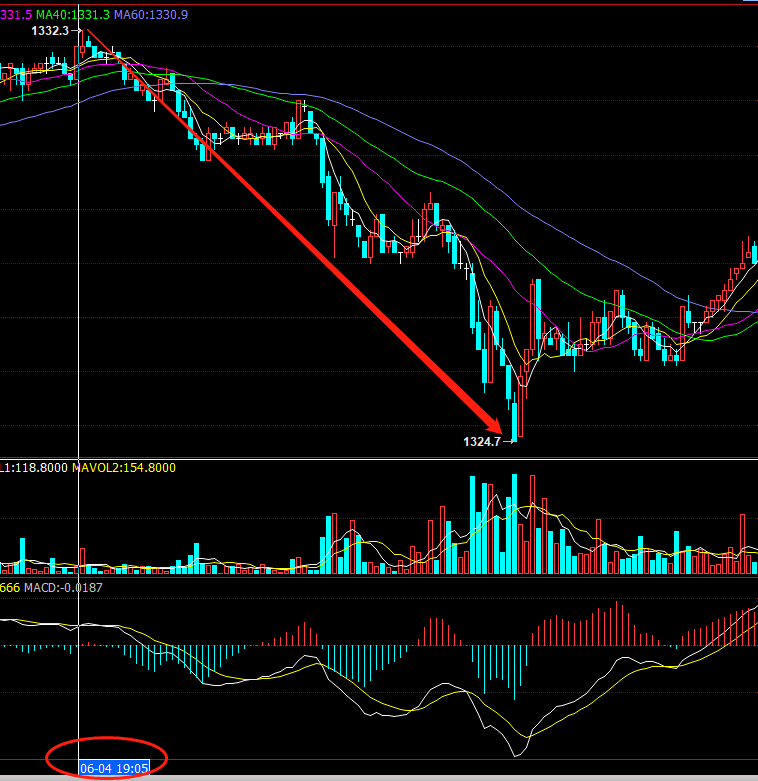The height and width of the screenshot is (781, 758).
Task: Click the MAVOL2:154.8000 volume indicator label
Action: (124, 468)
